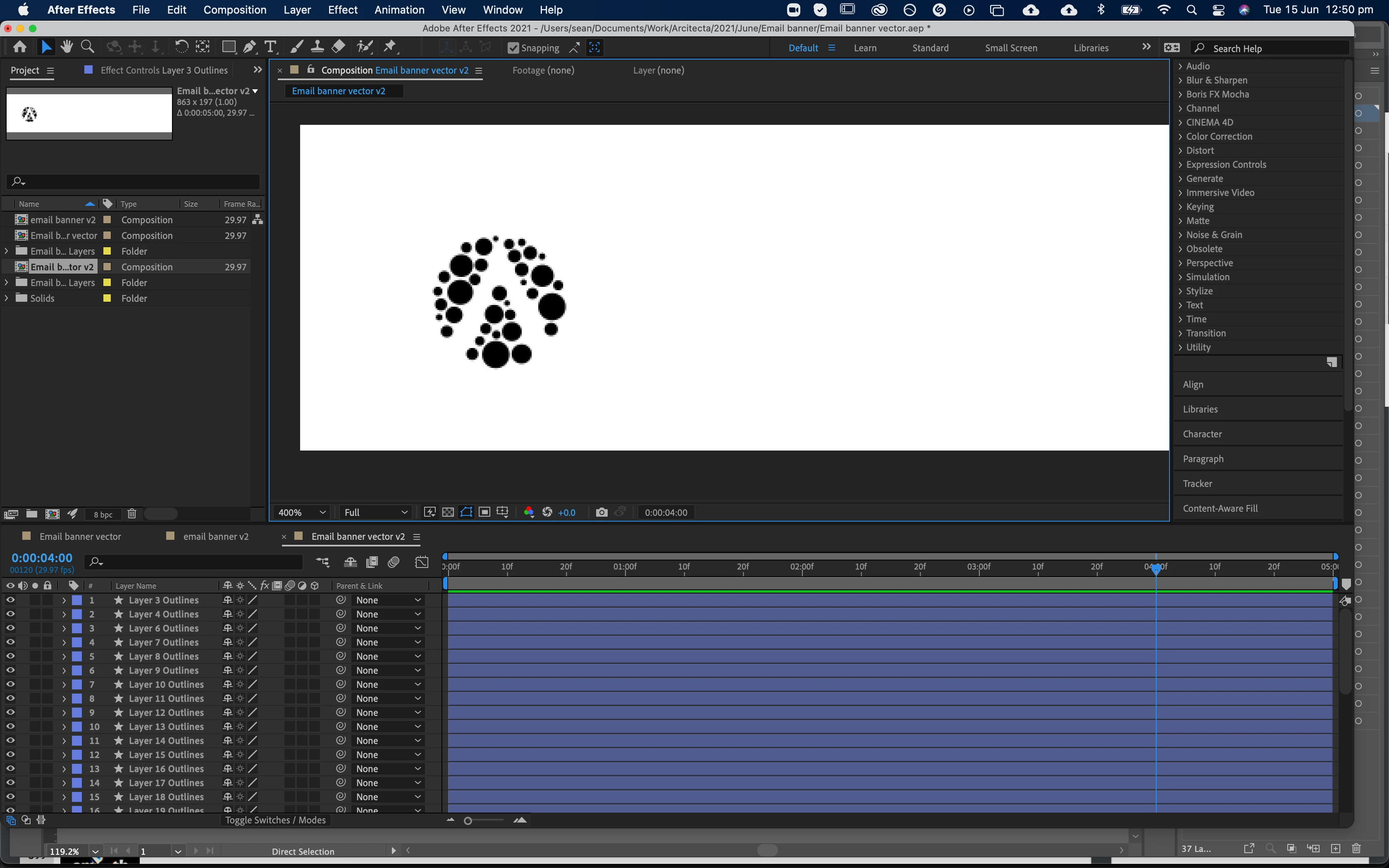The image size is (1389, 868).
Task: Select the Zoom magnifier tool
Action: (x=87, y=47)
